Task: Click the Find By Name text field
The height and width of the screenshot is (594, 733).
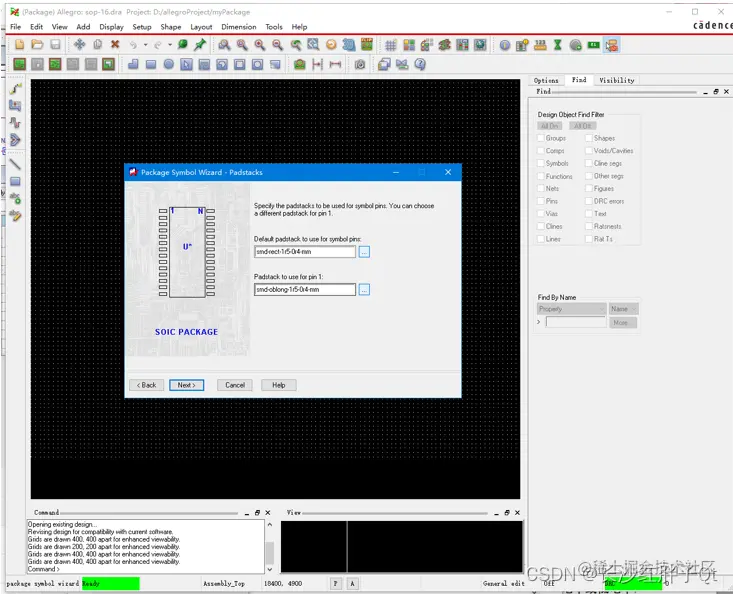Action: click(x=576, y=322)
